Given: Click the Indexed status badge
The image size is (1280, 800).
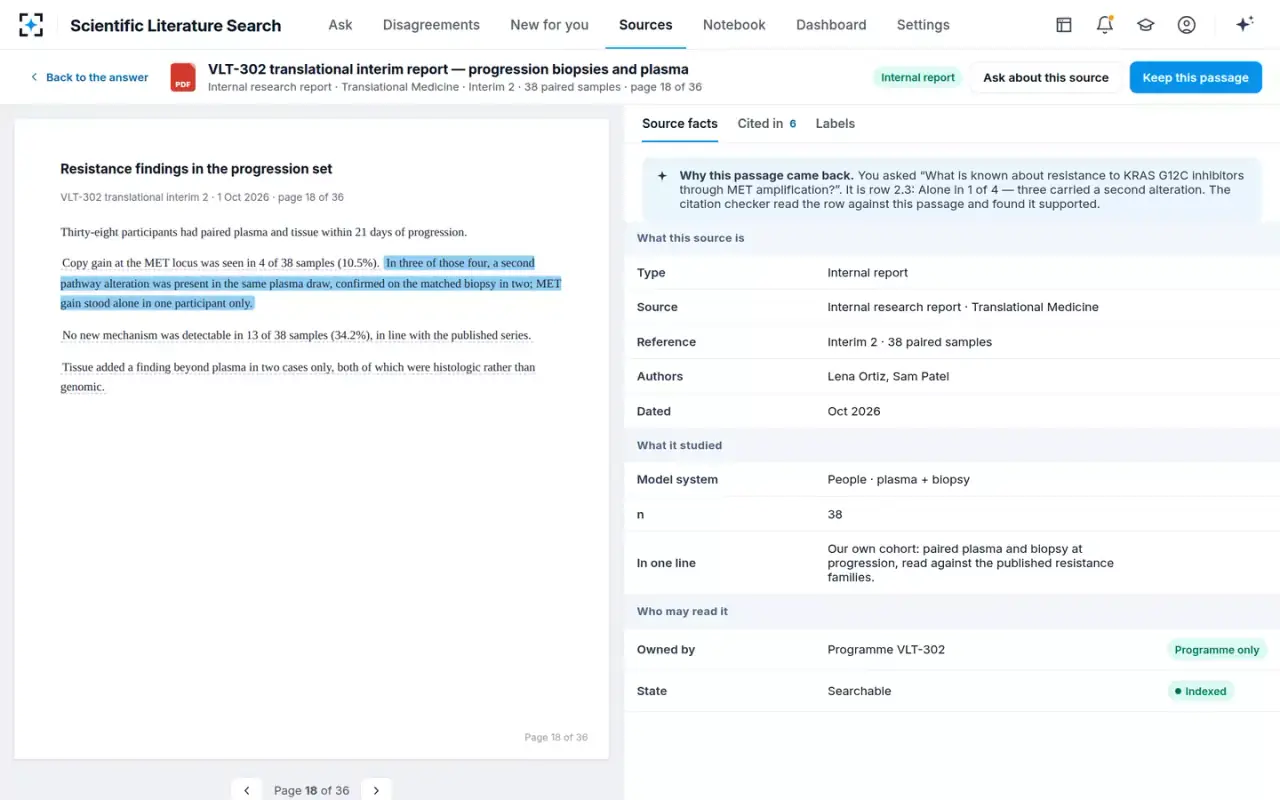Looking at the screenshot, I should (x=1200, y=691).
